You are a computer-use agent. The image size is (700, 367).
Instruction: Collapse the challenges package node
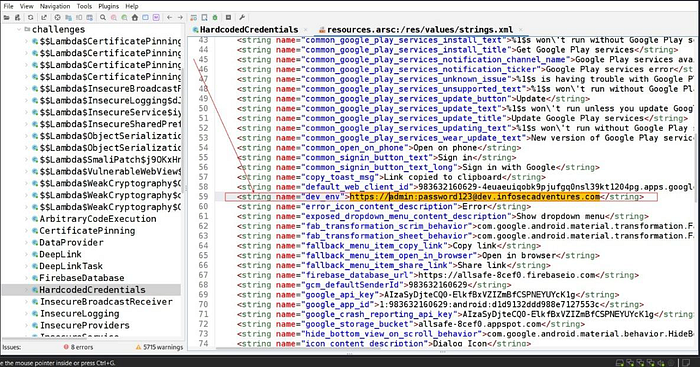19,29
